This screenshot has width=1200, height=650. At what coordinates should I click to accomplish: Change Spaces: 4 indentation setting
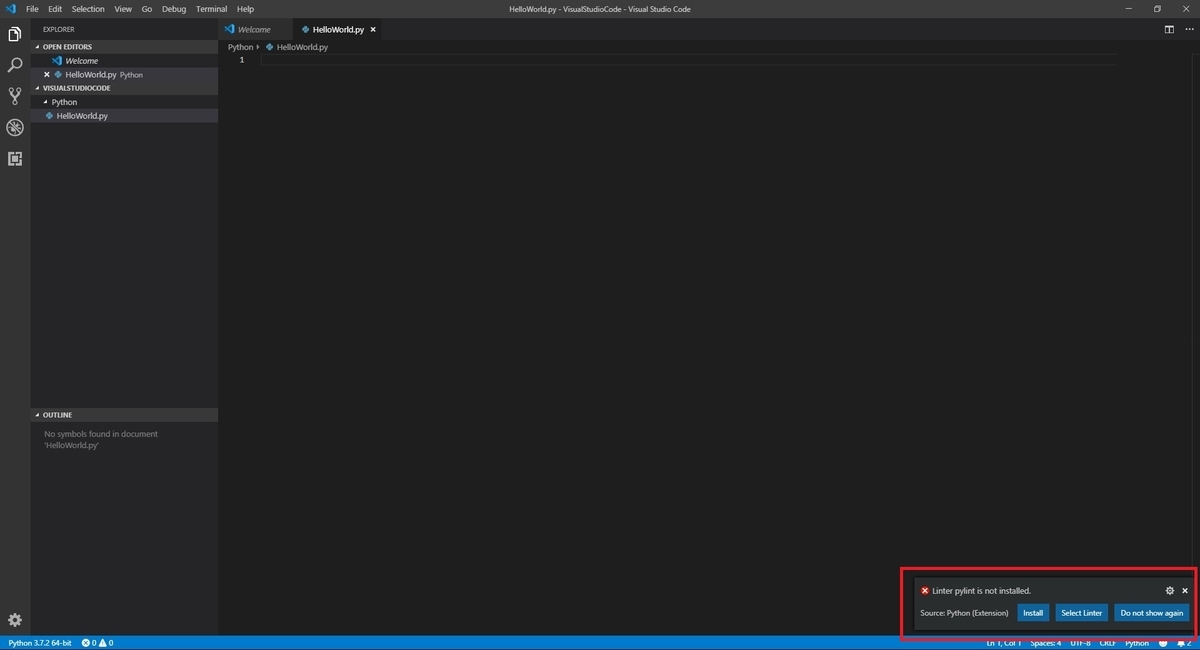1046,643
